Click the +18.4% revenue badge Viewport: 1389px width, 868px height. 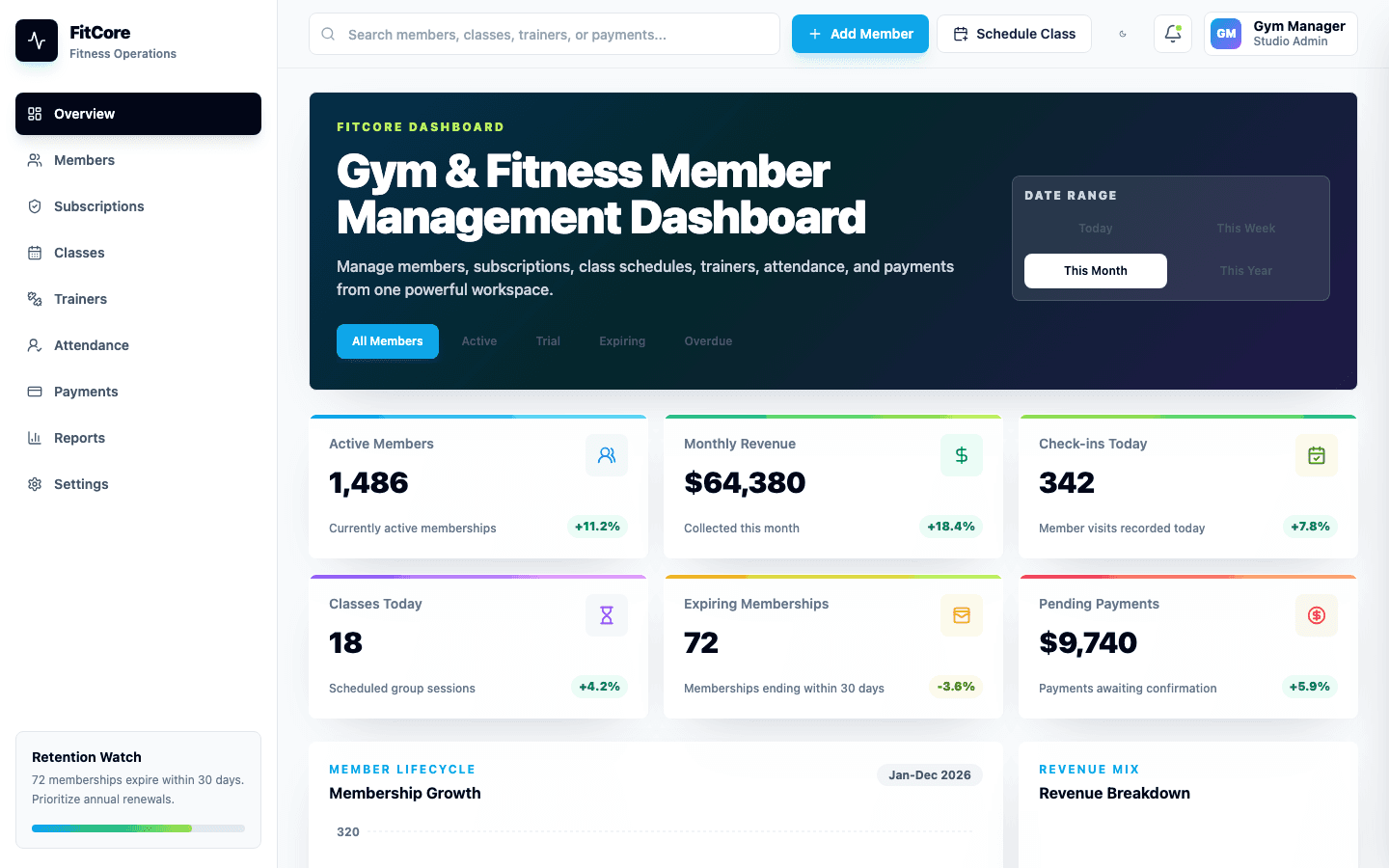click(x=951, y=527)
